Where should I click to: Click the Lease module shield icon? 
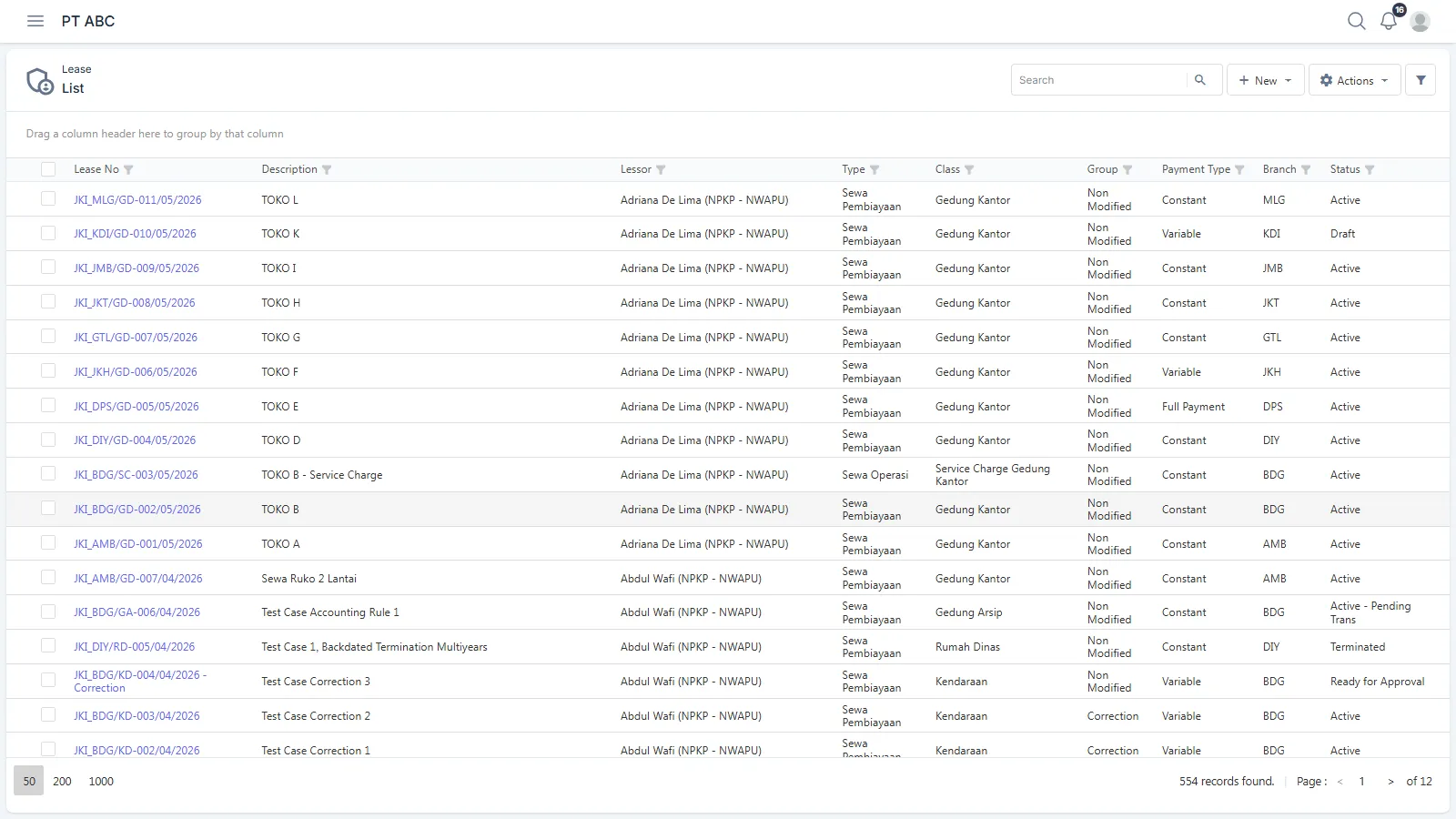[x=40, y=81]
